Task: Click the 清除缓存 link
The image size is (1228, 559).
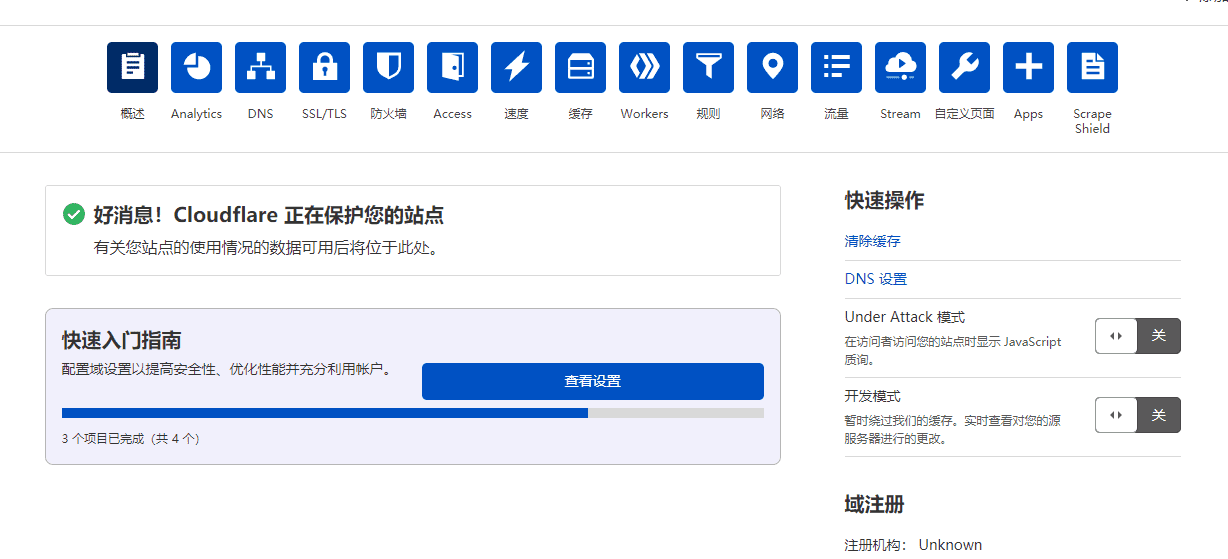Action: [872, 241]
